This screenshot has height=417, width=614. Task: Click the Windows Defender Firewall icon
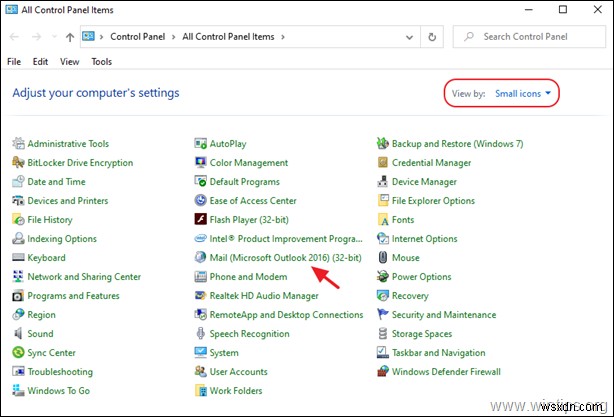tap(384, 372)
